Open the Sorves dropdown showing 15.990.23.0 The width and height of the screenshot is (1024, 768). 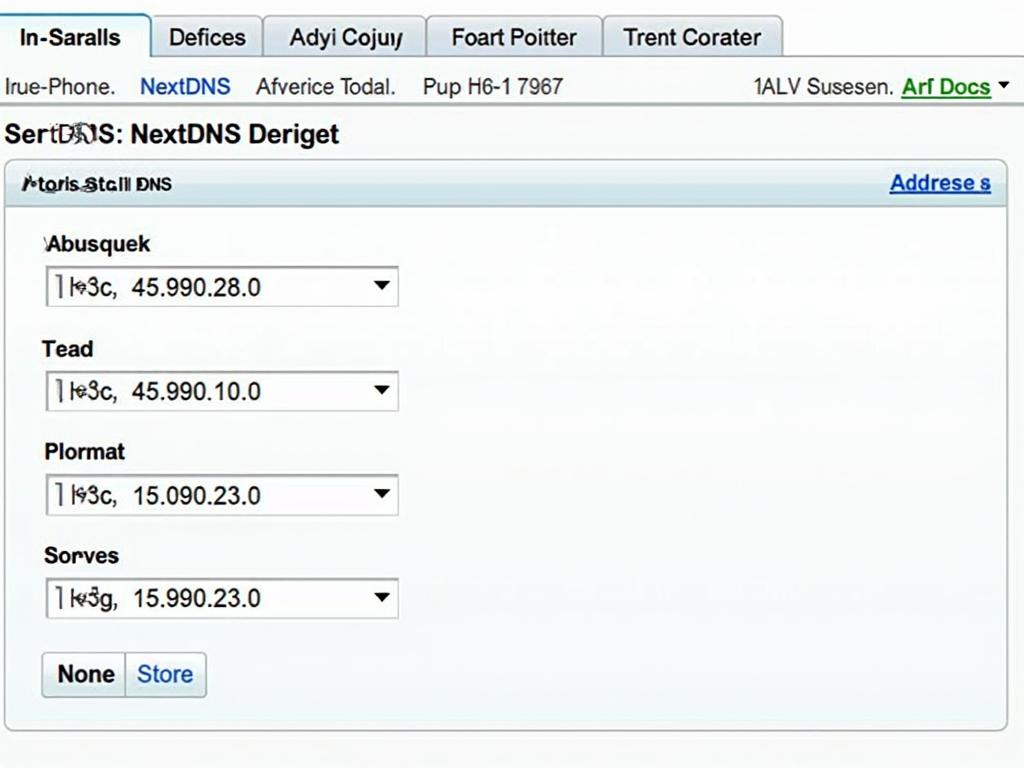coord(222,598)
